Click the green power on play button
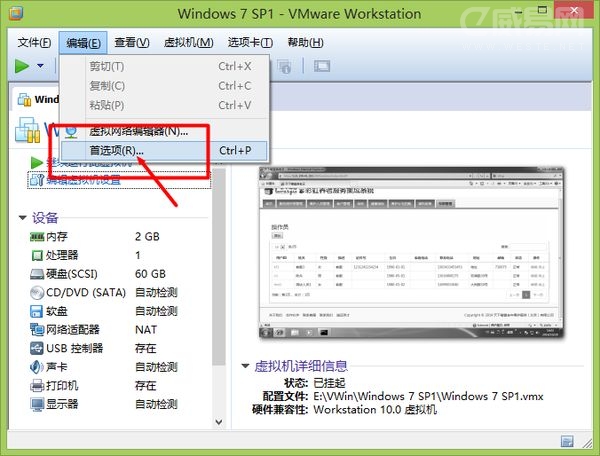This screenshot has height=456, width=600. click(22, 66)
